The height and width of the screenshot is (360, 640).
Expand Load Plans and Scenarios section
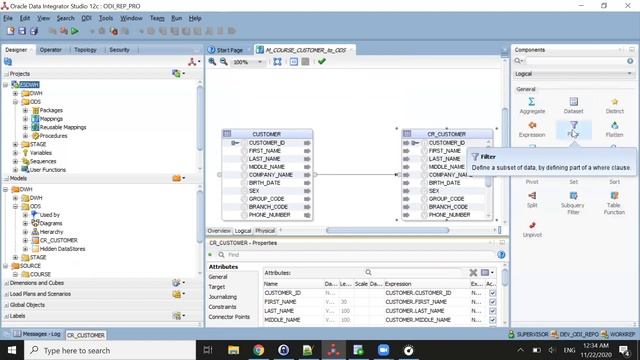[x=7, y=294]
